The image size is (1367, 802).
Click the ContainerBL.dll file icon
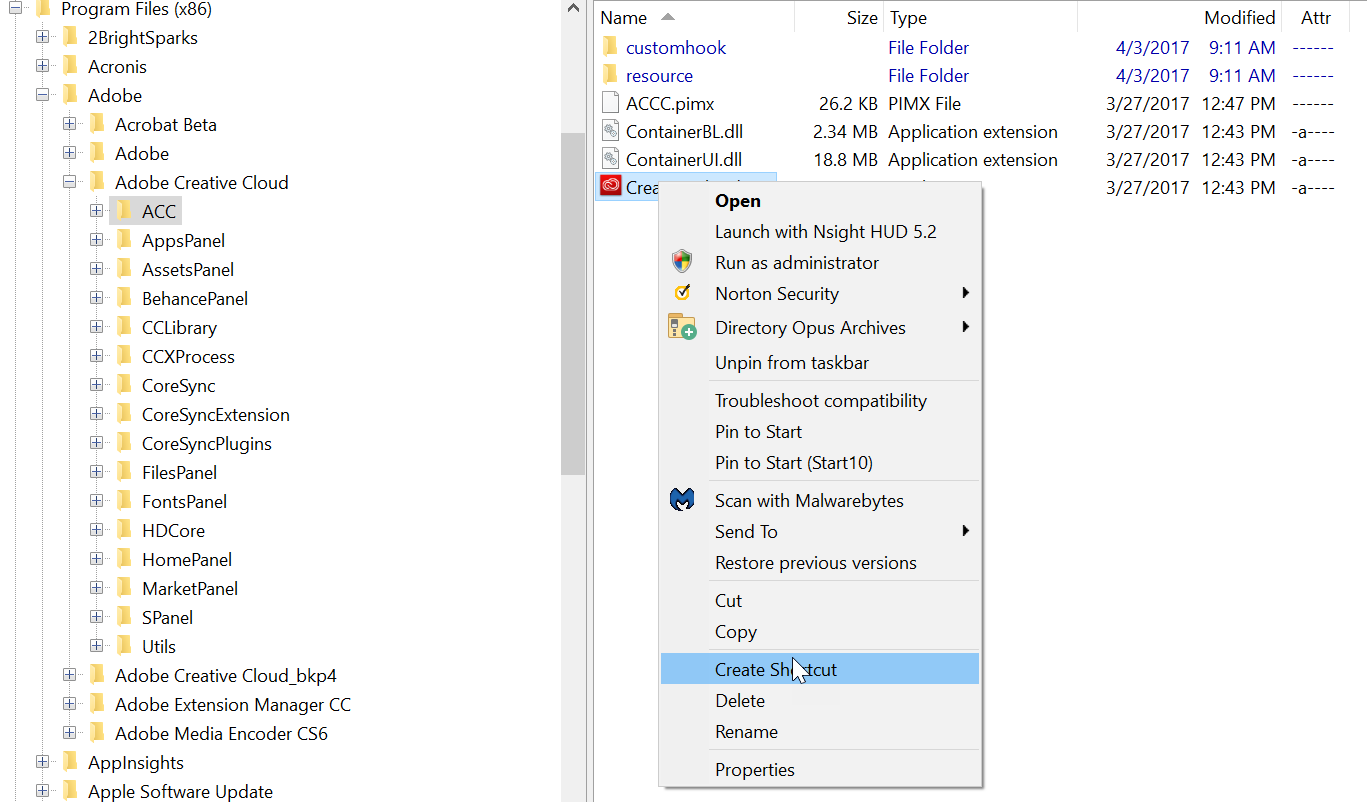(611, 131)
